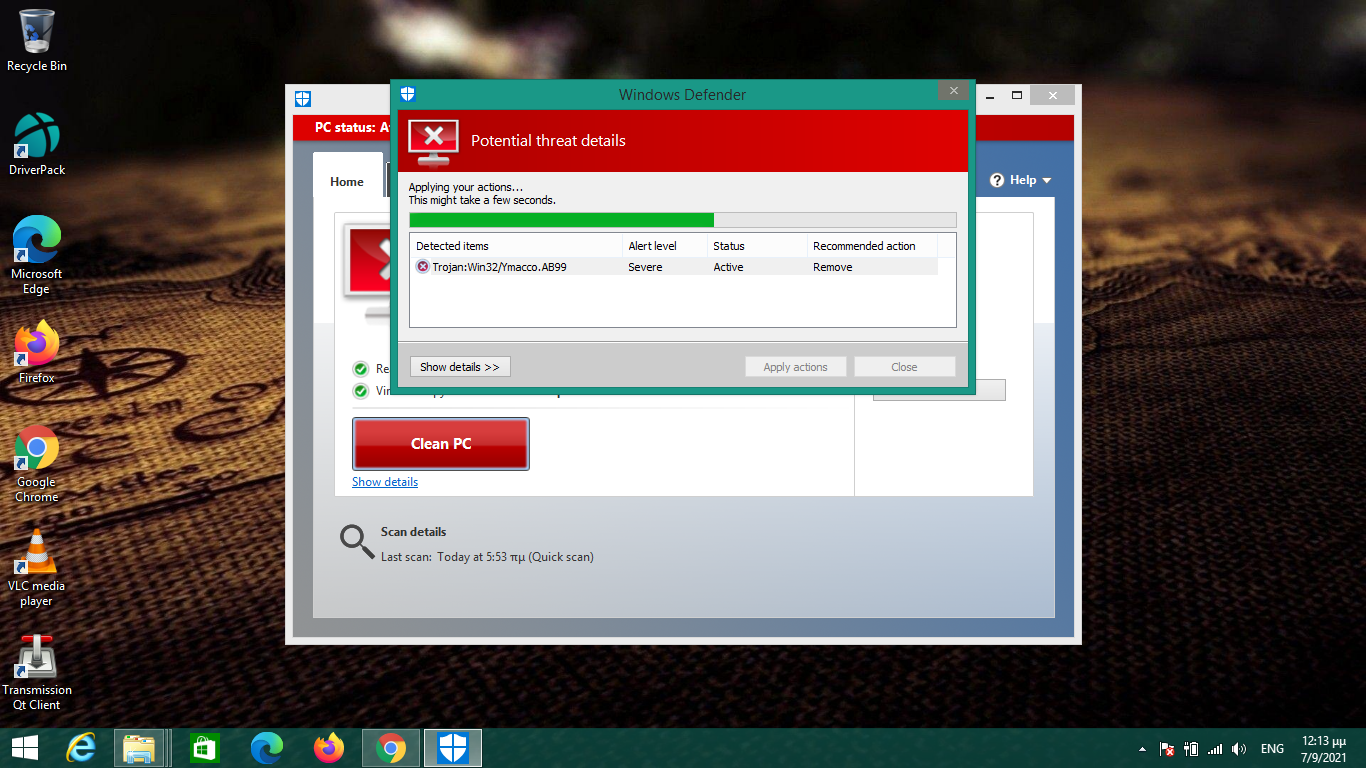The width and height of the screenshot is (1366, 768).
Task: Open Internet Explorer from the taskbar
Action: [x=80, y=748]
